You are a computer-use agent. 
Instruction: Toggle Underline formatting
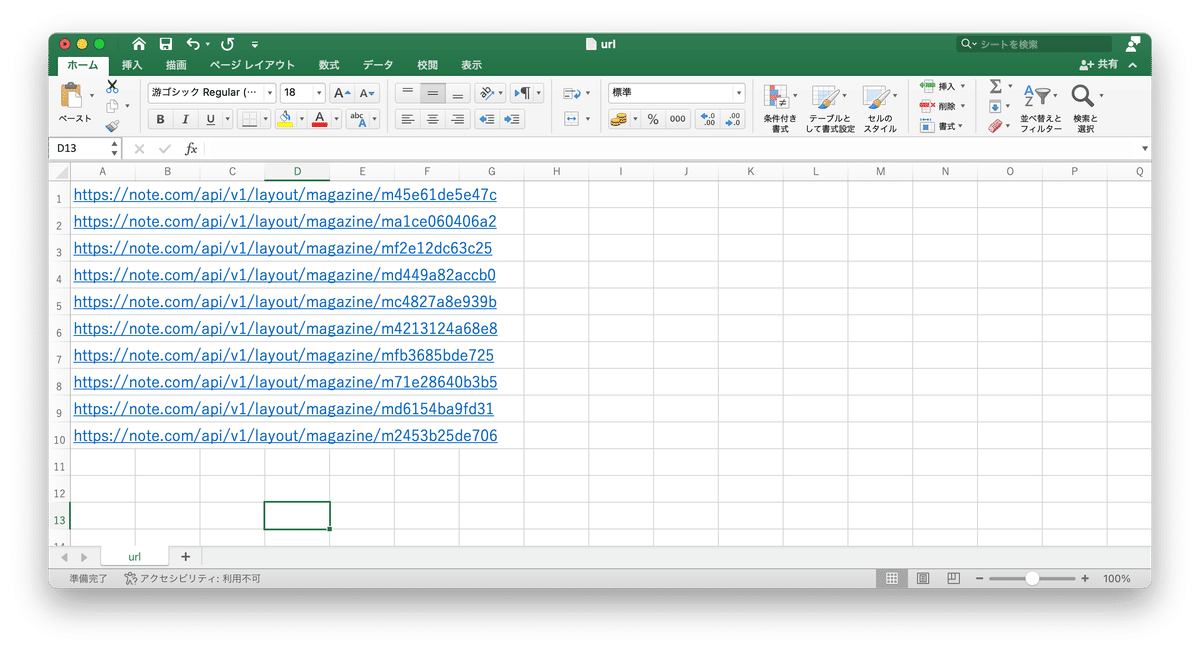coord(210,119)
